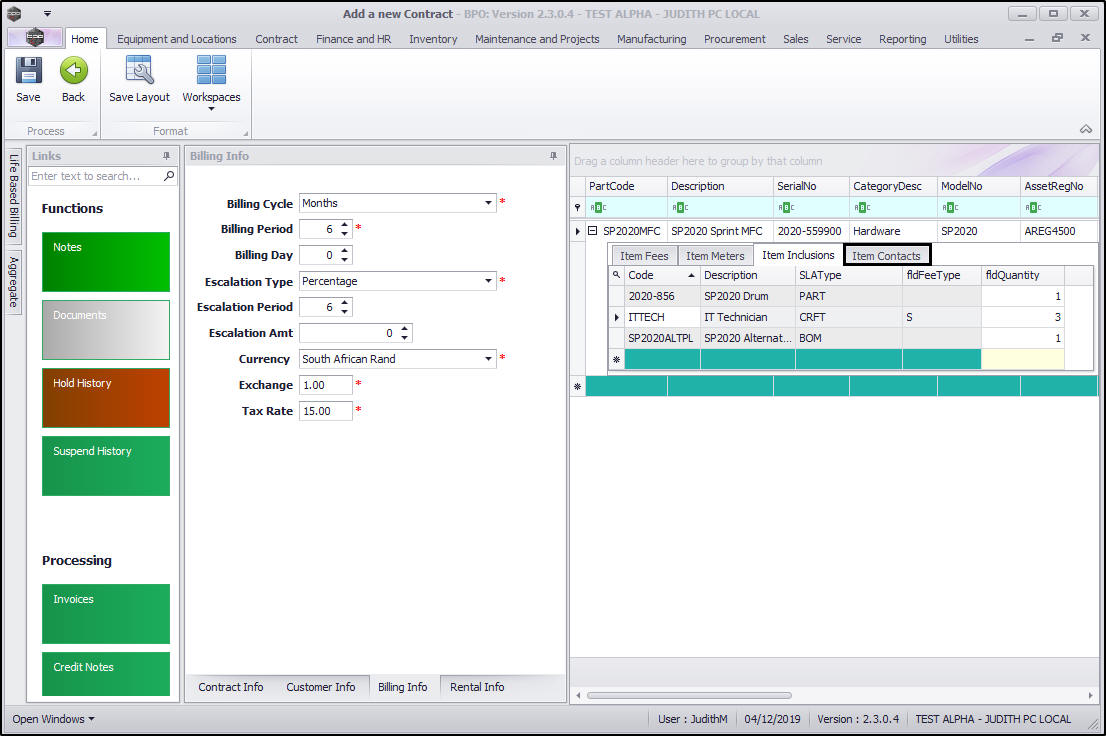Switch to the Rental Info tab
This screenshot has height=736, width=1106.
point(477,687)
